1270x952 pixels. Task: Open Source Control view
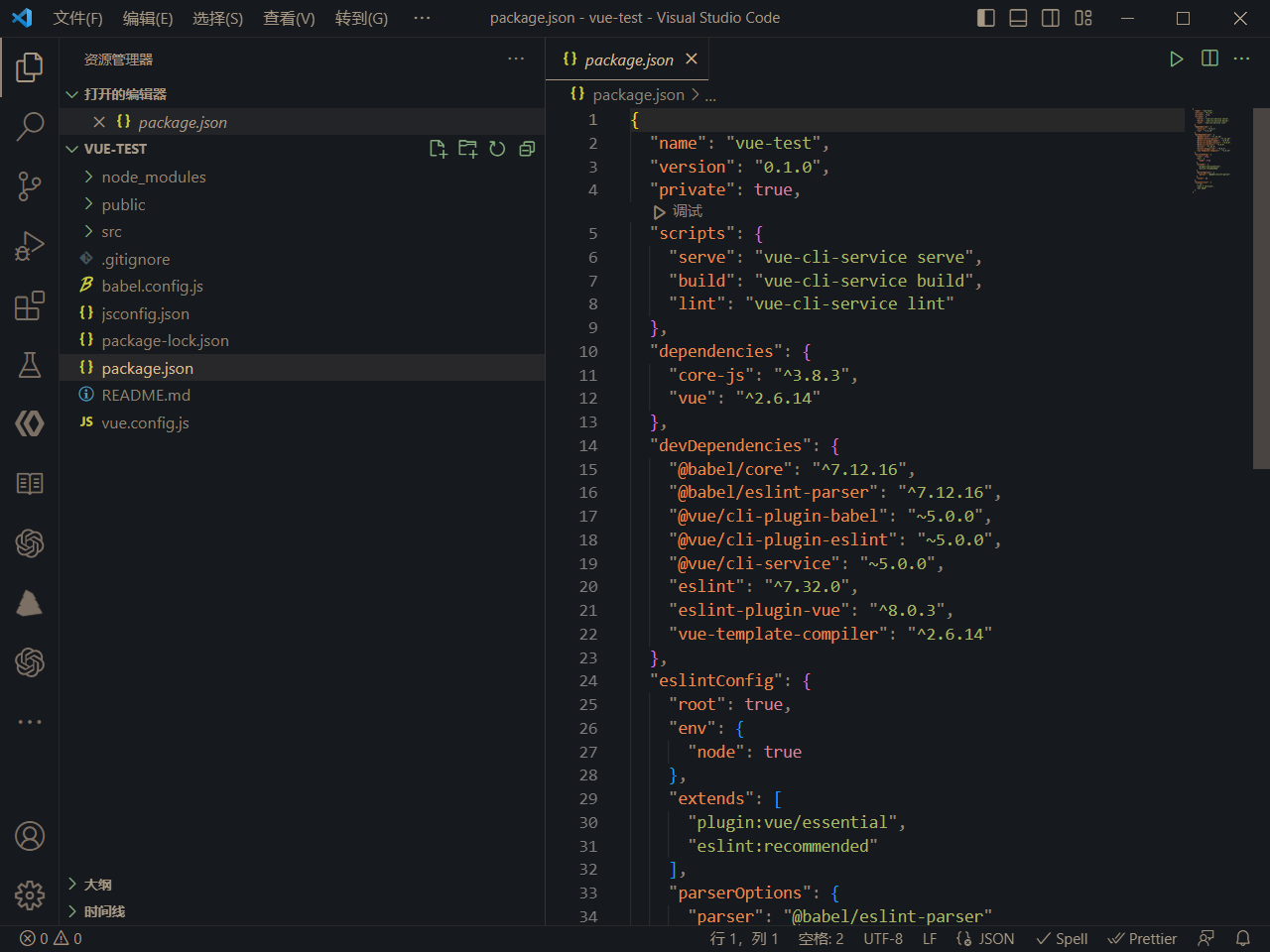pyautogui.click(x=30, y=186)
